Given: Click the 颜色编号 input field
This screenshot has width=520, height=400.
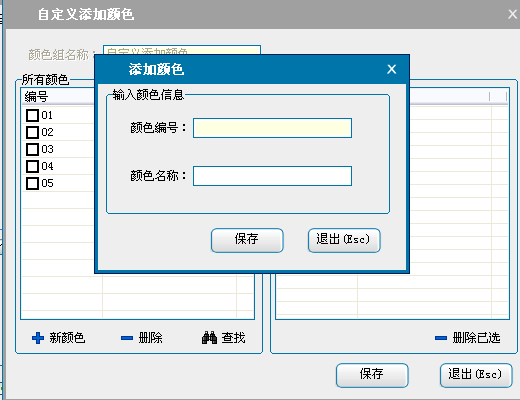Looking at the screenshot, I should 272,128.
